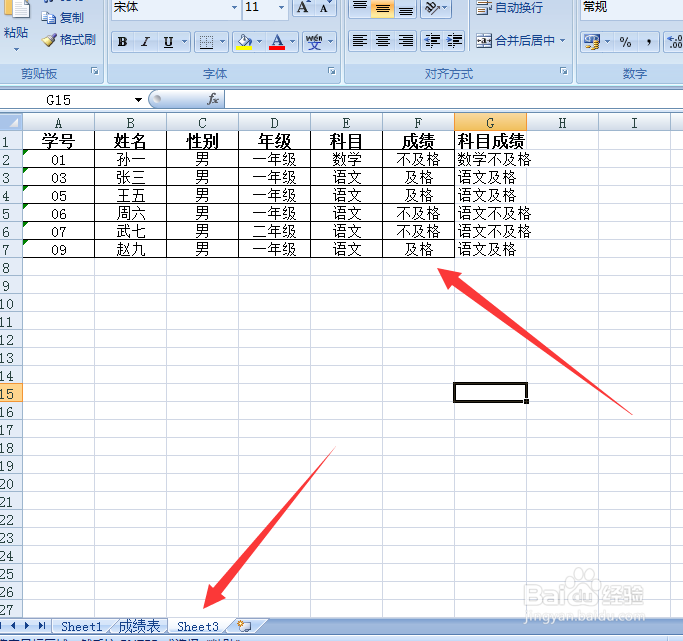Select the cell containing 二年级

[x=274, y=231]
